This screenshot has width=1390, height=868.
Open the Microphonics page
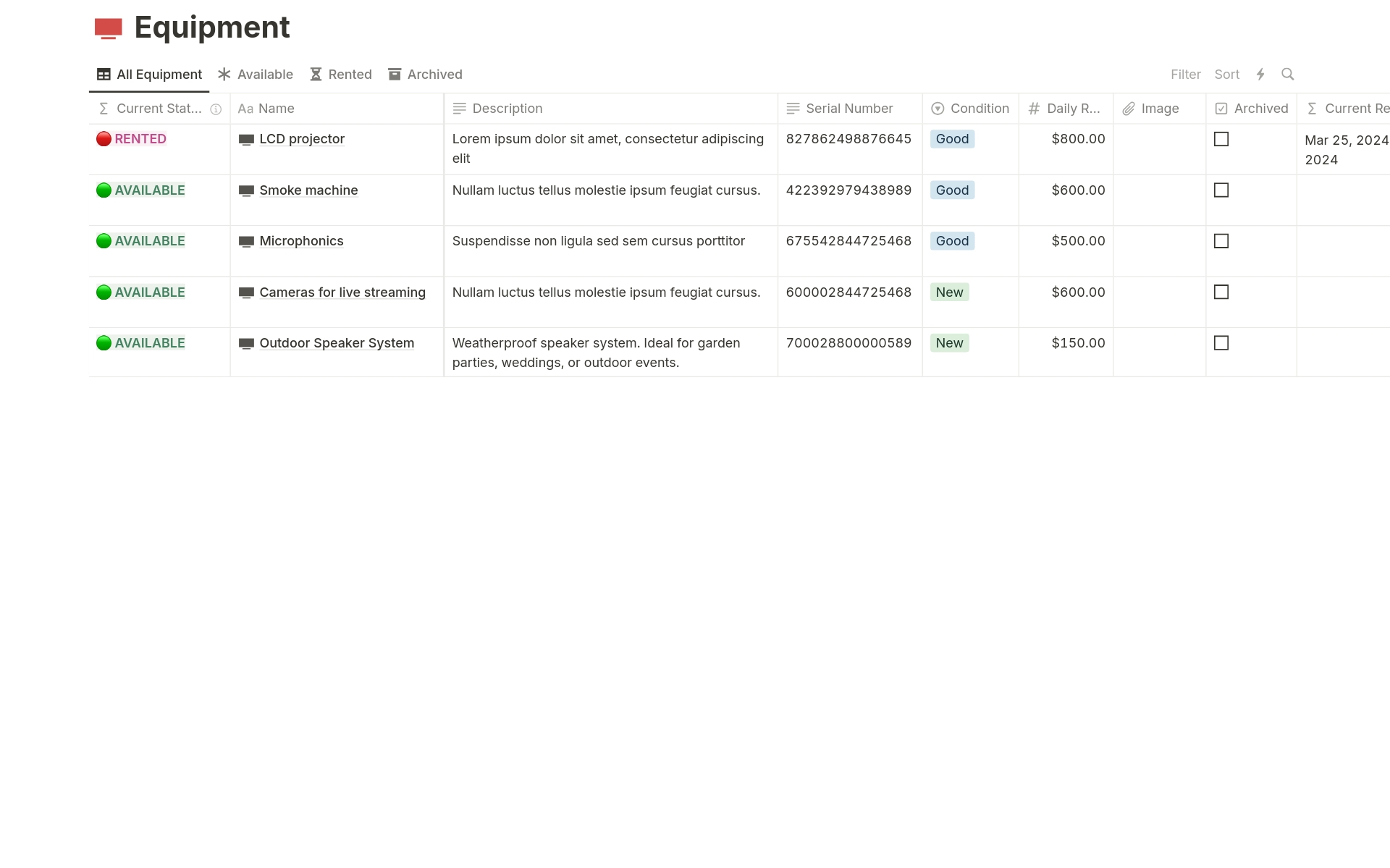(301, 241)
